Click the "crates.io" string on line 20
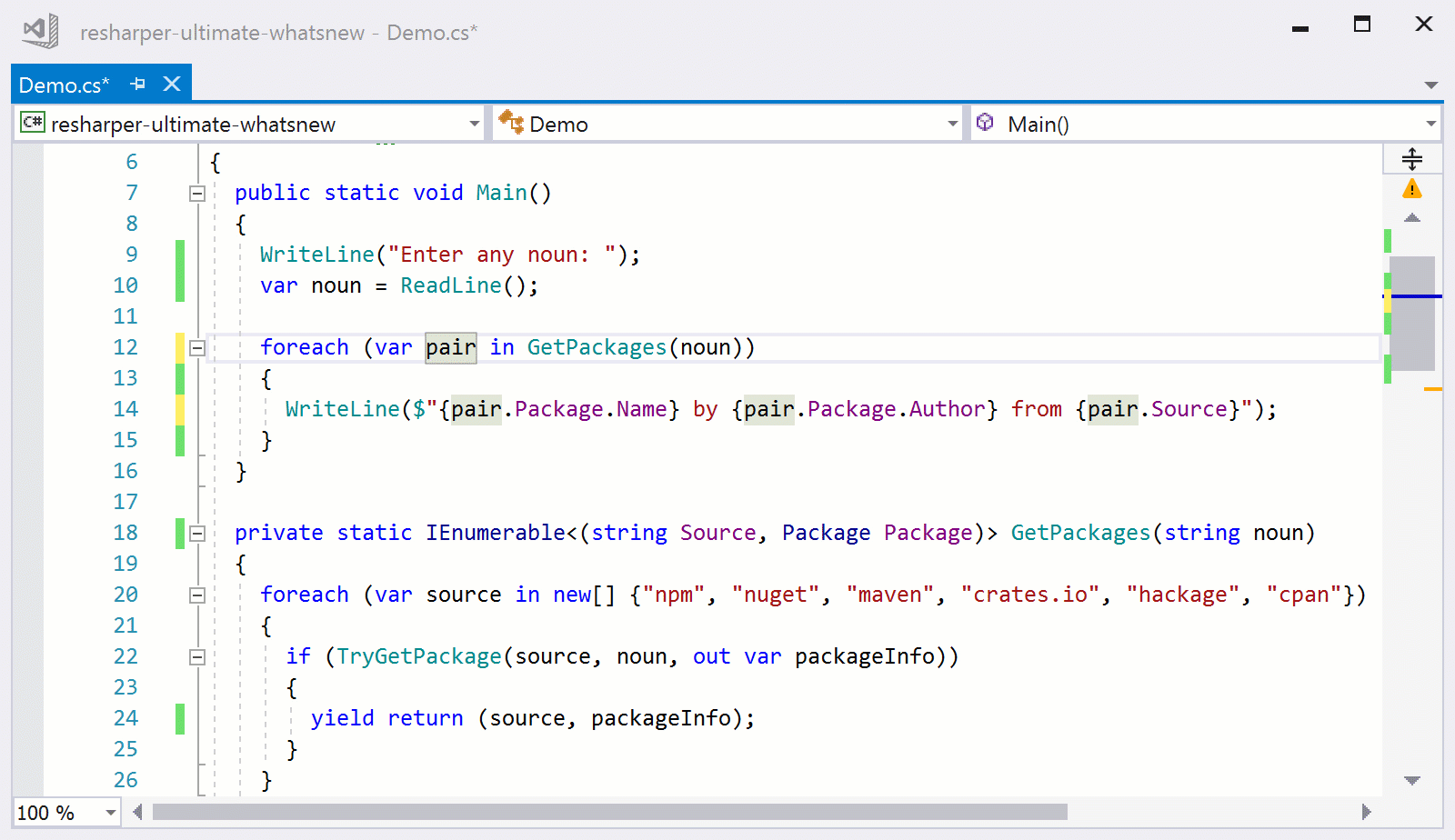1455x840 pixels. (1030, 595)
